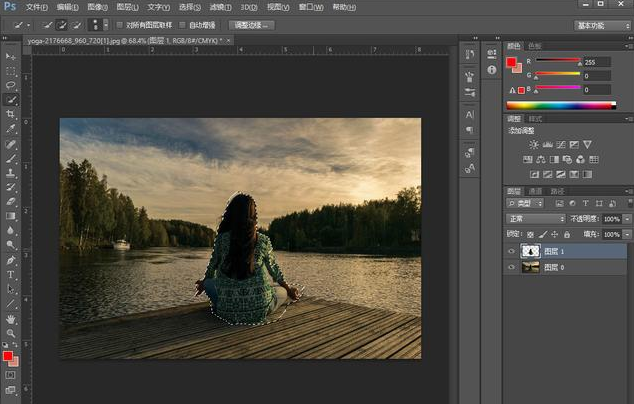Image resolution: width=634 pixels, height=404 pixels.
Task: Expand the layer filter 类型 dropdown
Action: (x=527, y=204)
